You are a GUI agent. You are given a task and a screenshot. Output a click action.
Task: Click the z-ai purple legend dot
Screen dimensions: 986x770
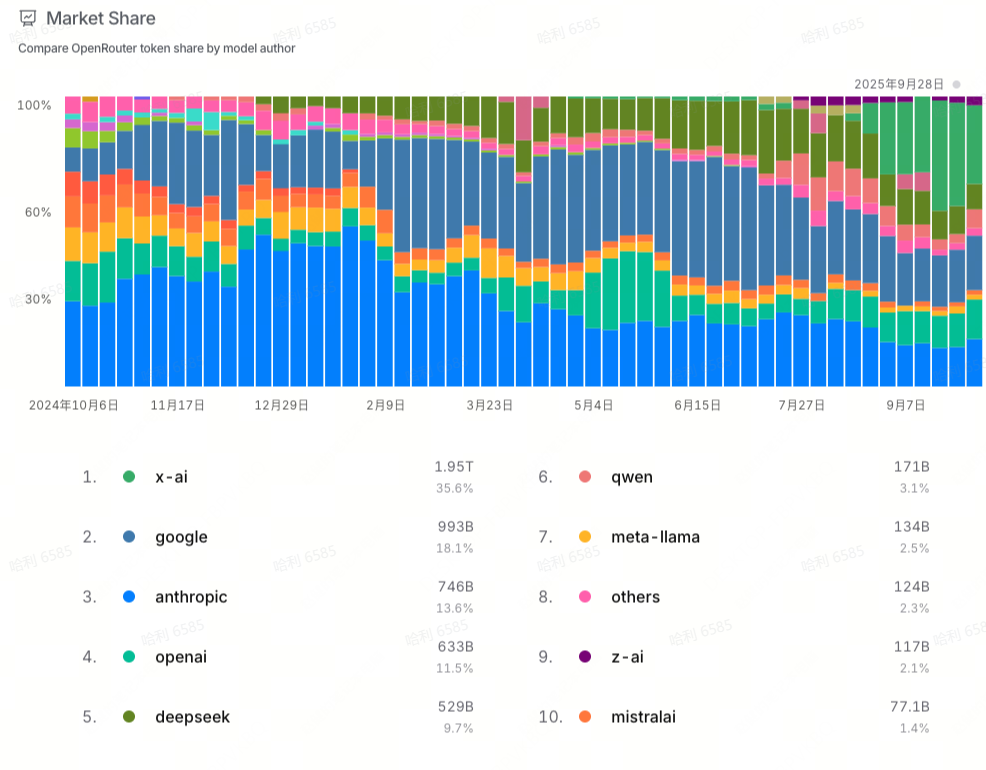tap(585, 657)
